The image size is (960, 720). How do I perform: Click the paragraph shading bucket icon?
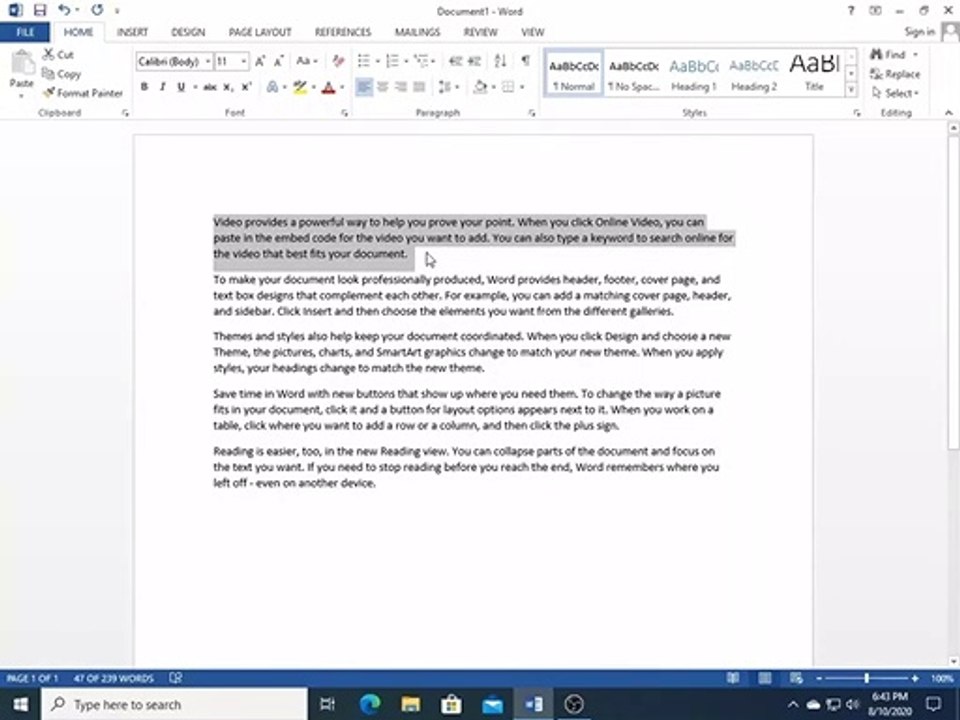tap(481, 87)
